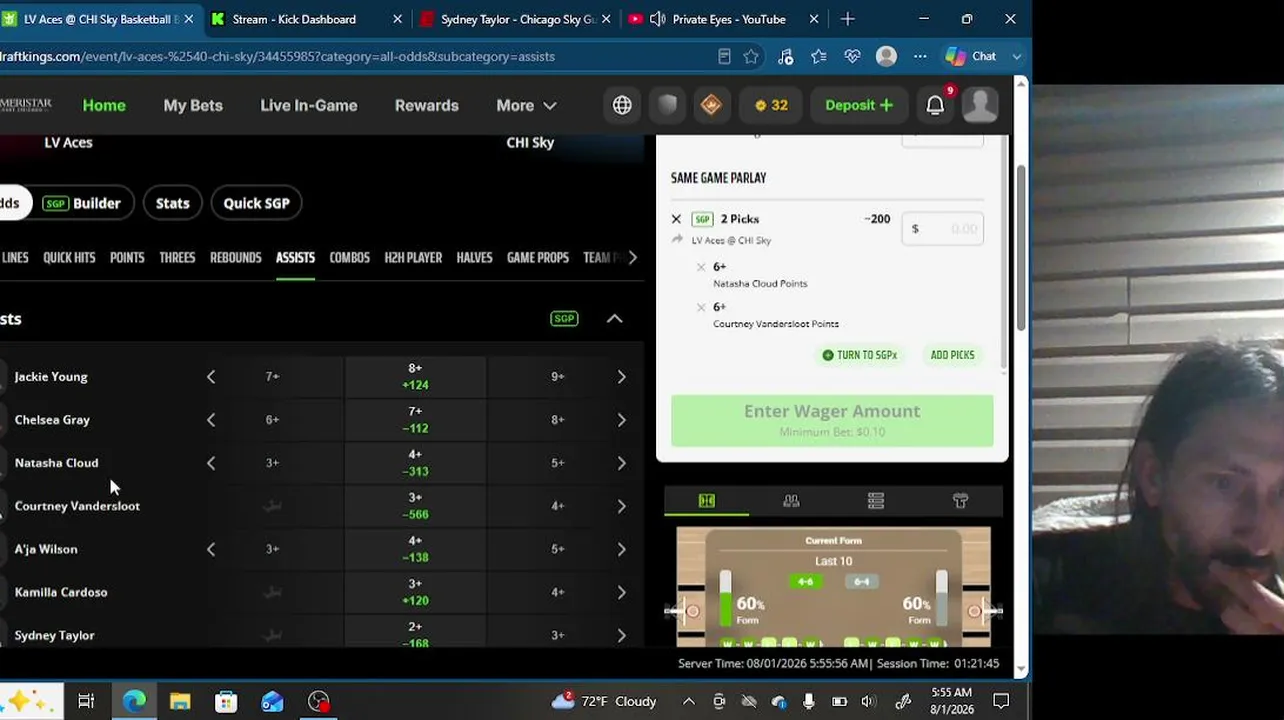The height and width of the screenshot is (720, 1284).
Task: Switch to the Points category tab
Action: point(127,257)
